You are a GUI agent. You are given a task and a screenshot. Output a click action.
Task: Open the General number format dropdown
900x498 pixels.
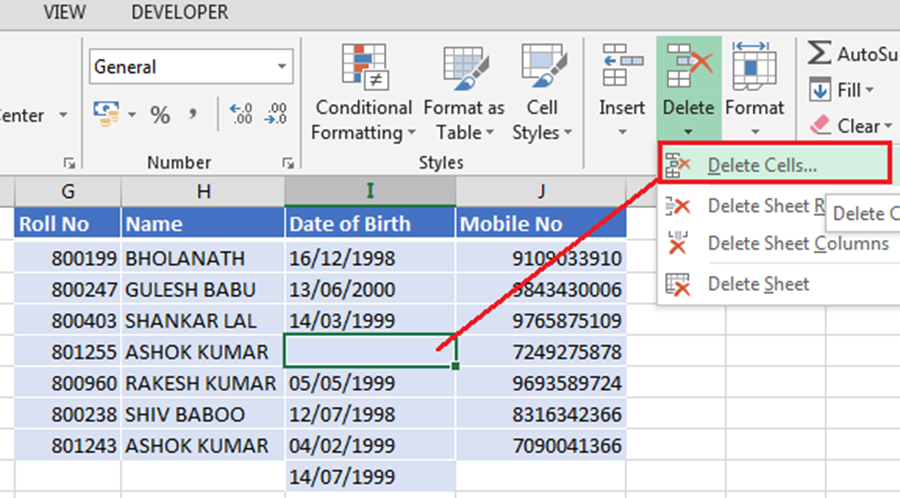(281, 67)
